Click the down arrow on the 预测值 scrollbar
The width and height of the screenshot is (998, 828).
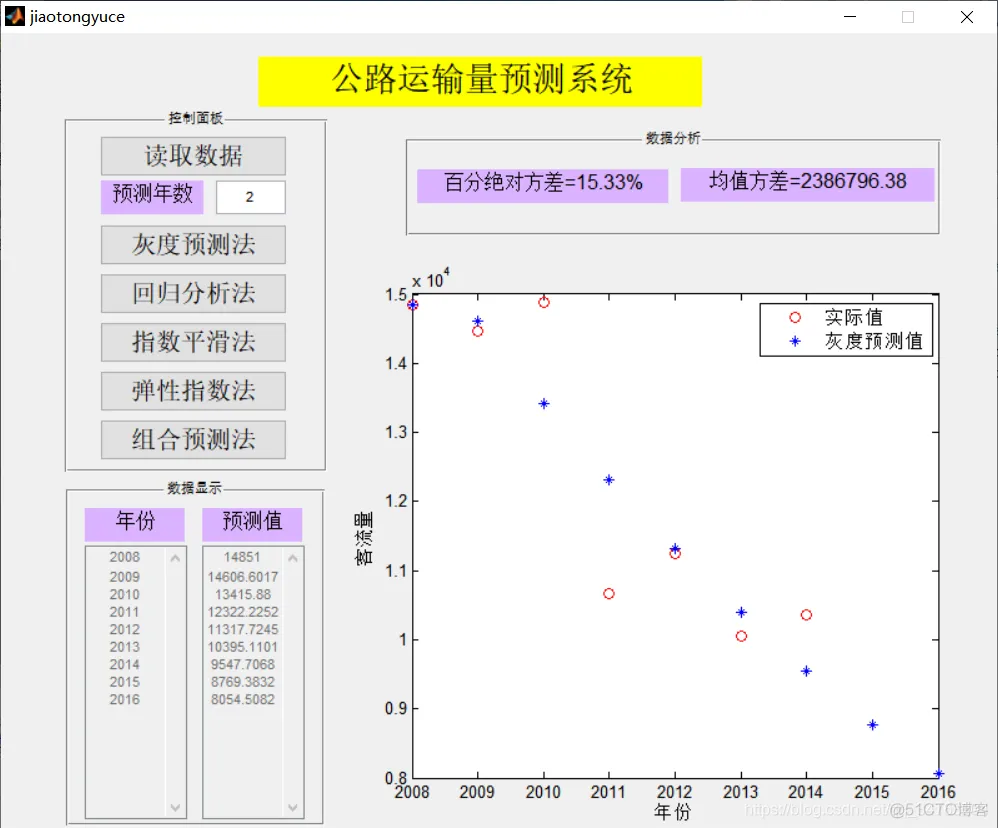292,806
